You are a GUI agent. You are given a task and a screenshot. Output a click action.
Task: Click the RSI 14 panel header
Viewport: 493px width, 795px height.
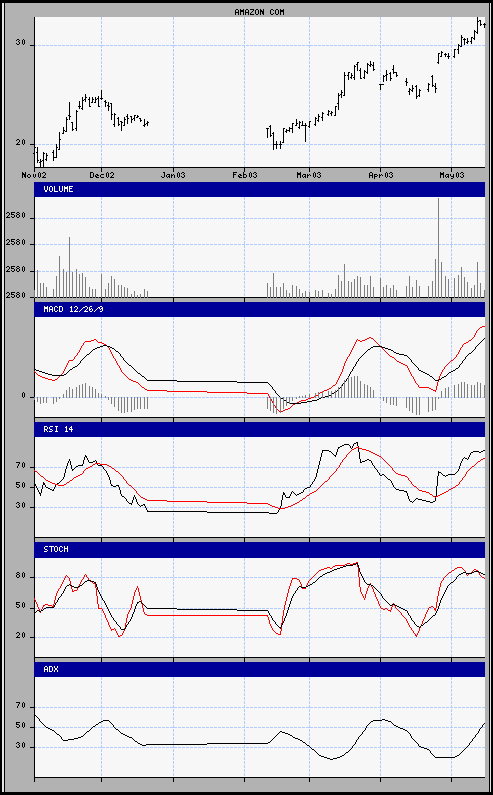[259, 429]
